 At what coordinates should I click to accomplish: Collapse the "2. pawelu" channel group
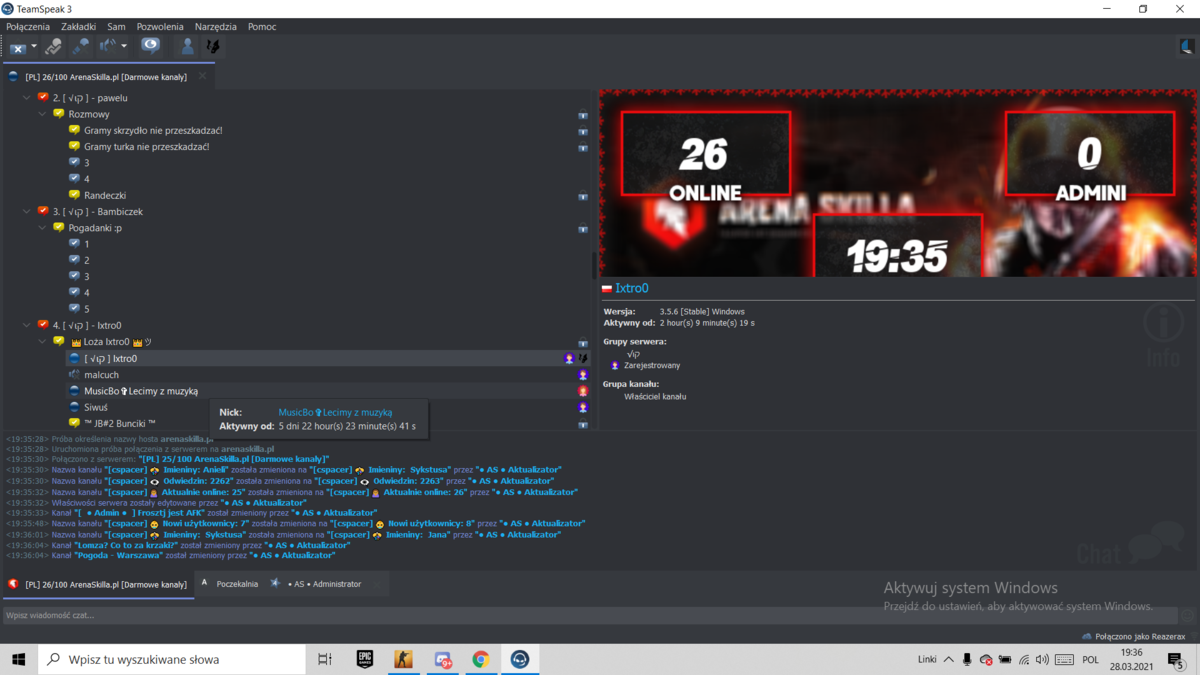click(27, 98)
